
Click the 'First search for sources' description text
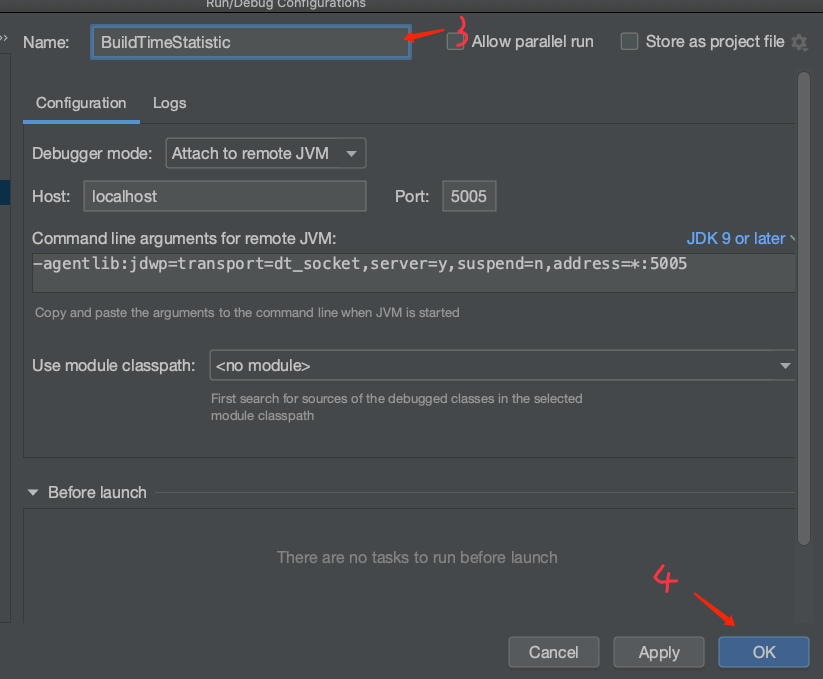coord(397,407)
